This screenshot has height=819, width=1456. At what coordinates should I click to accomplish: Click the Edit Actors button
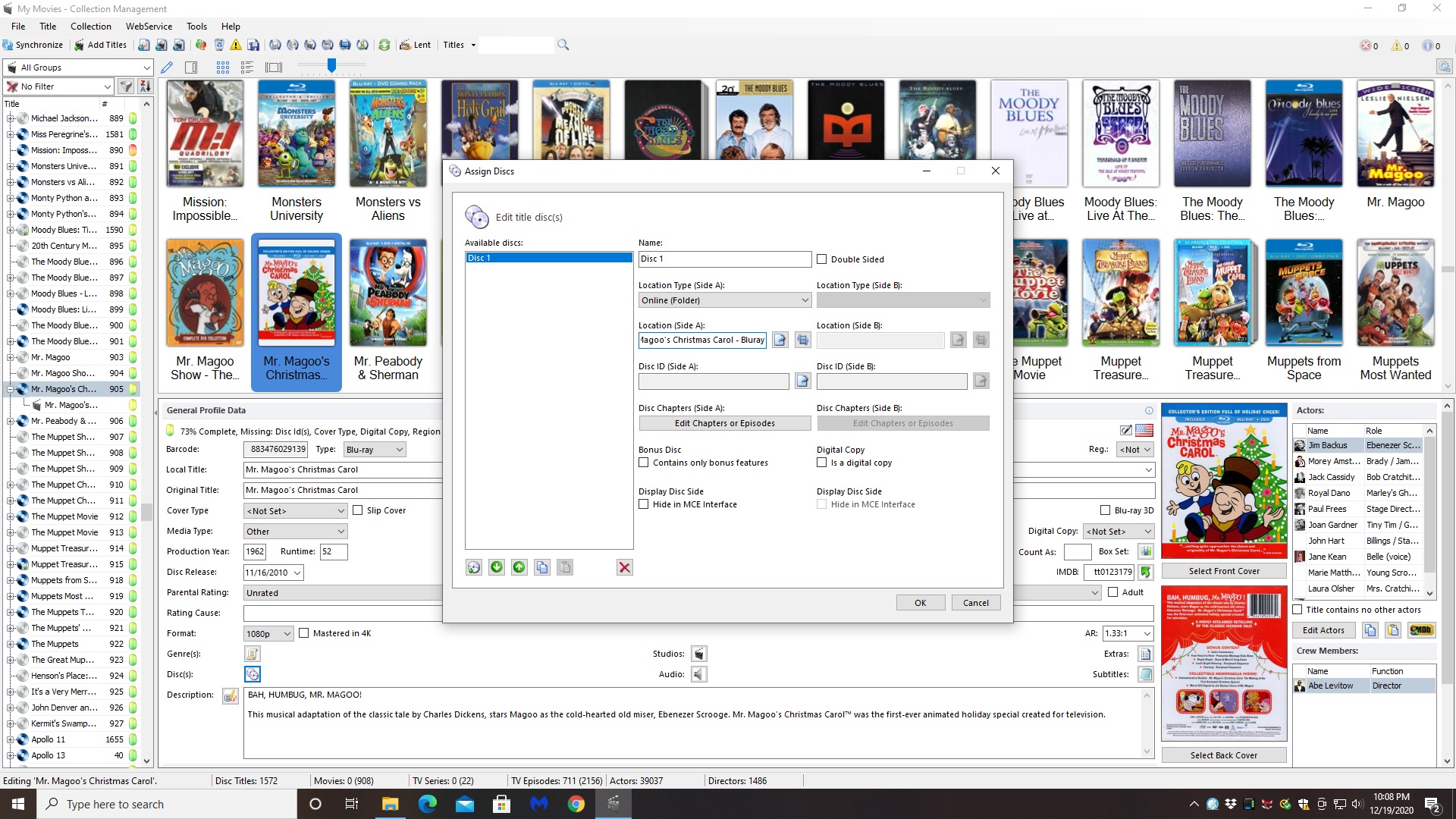1323,630
